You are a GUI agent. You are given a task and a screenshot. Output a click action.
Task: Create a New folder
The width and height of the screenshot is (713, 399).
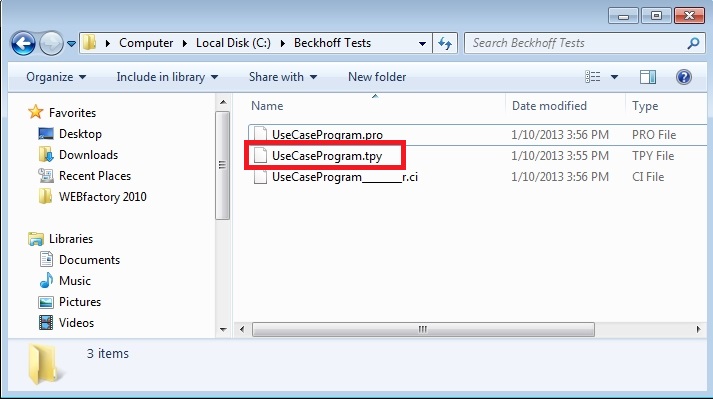(x=377, y=77)
